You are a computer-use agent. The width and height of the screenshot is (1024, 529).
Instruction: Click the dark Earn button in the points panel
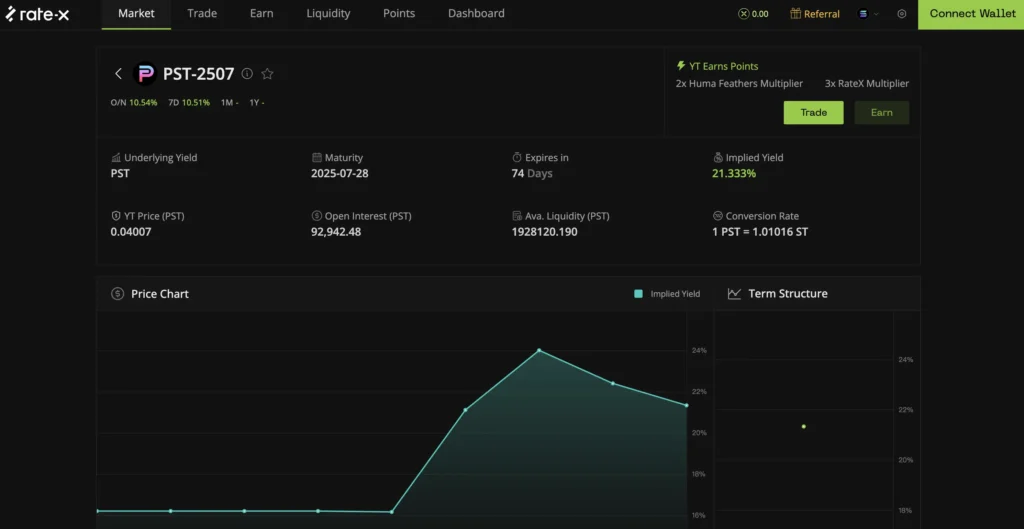[x=882, y=112]
